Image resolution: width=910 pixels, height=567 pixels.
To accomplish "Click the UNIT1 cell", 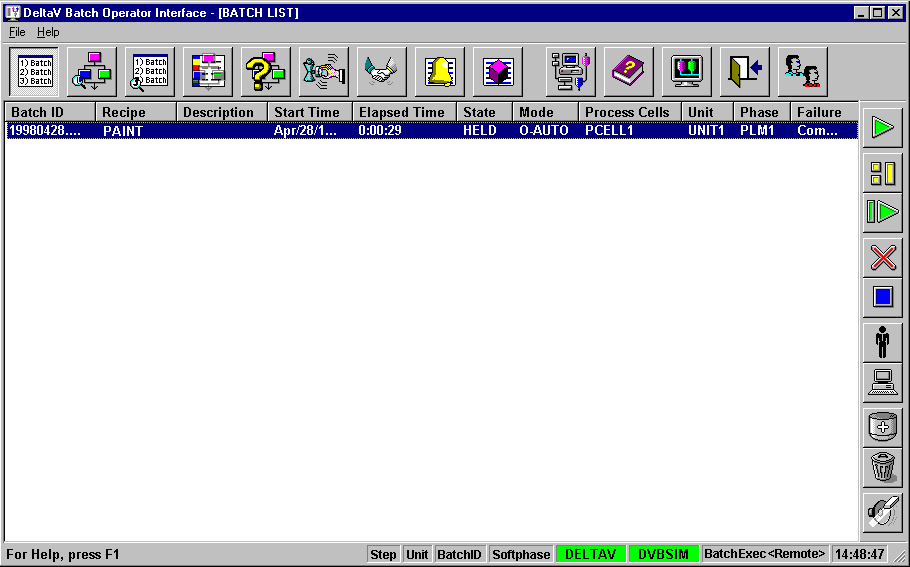I will point(706,131).
